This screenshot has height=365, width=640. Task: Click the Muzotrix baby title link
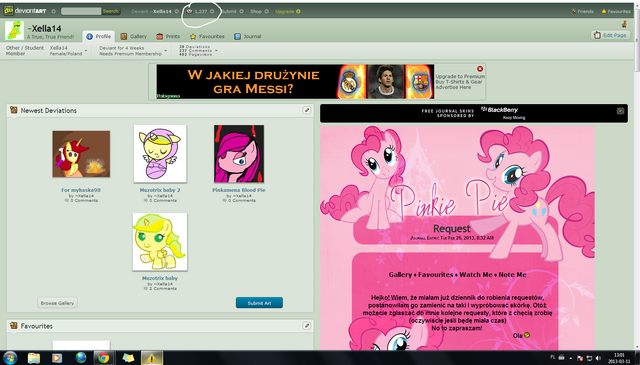pyautogui.click(x=160, y=278)
